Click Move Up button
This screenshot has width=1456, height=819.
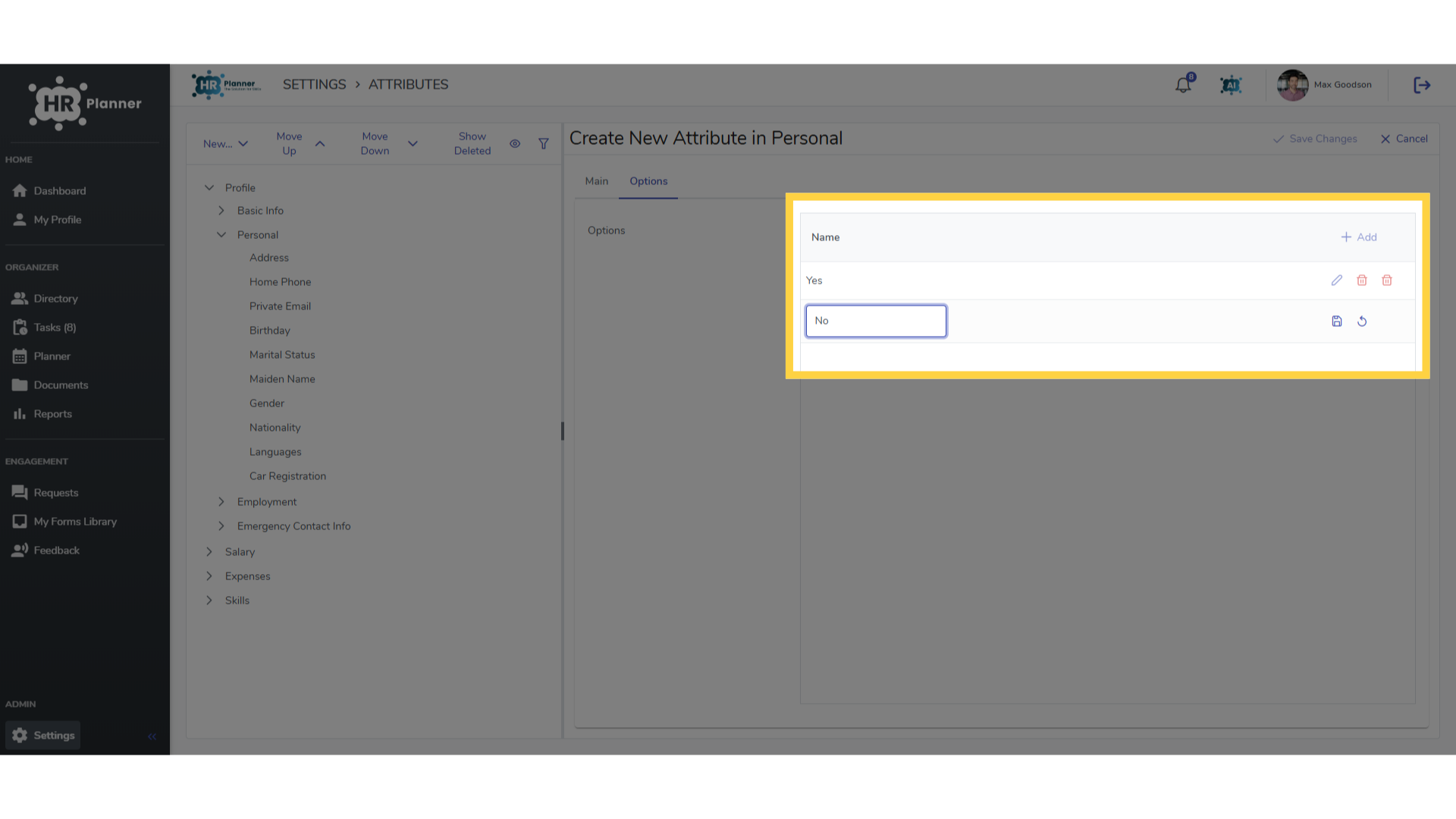[300, 144]
